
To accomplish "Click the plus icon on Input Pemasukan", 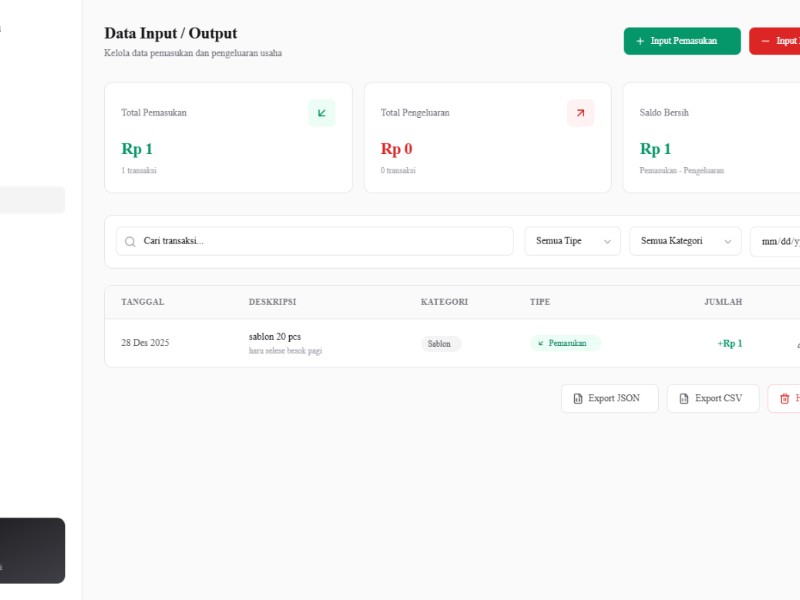I will tap(640, 41).
